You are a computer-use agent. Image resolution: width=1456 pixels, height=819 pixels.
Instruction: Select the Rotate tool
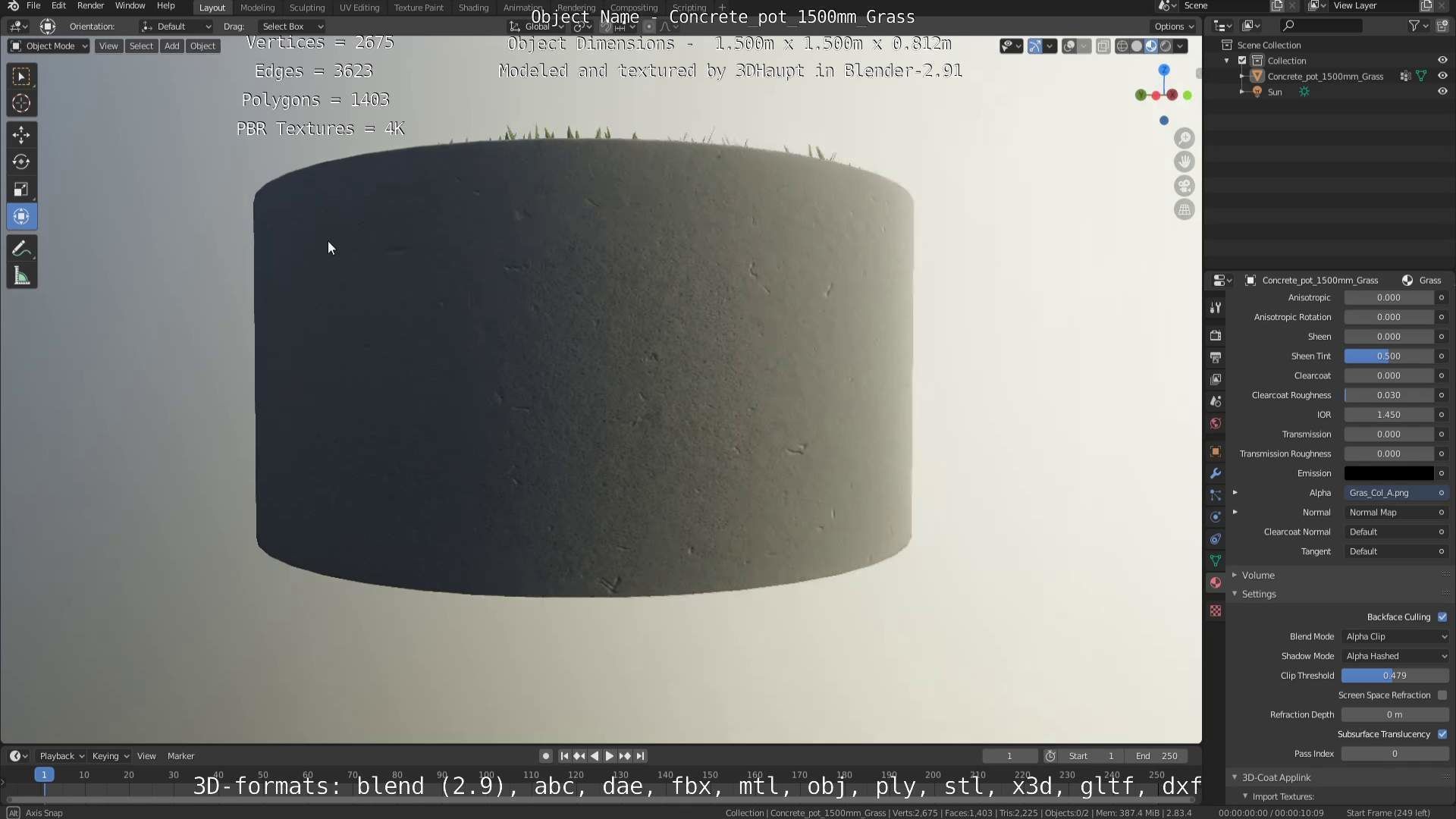(x=21, y=162)
